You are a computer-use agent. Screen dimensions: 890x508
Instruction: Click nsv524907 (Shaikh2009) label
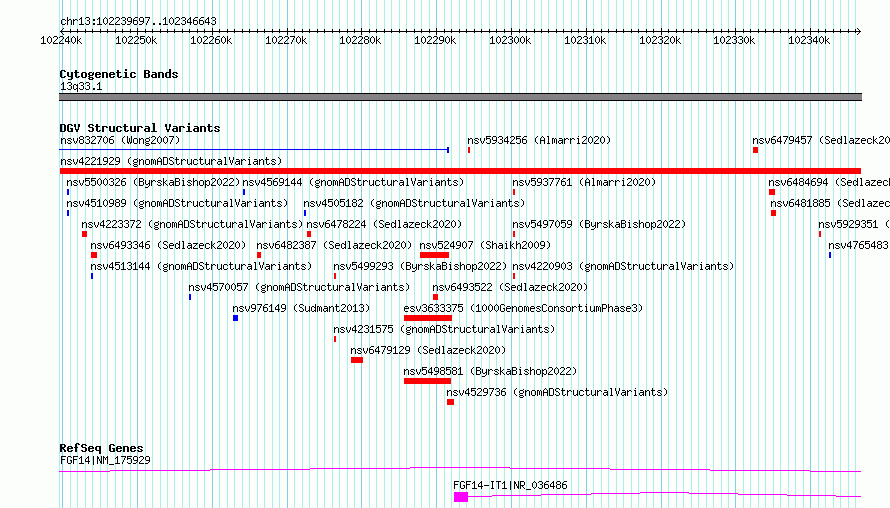tap(485, 245)
